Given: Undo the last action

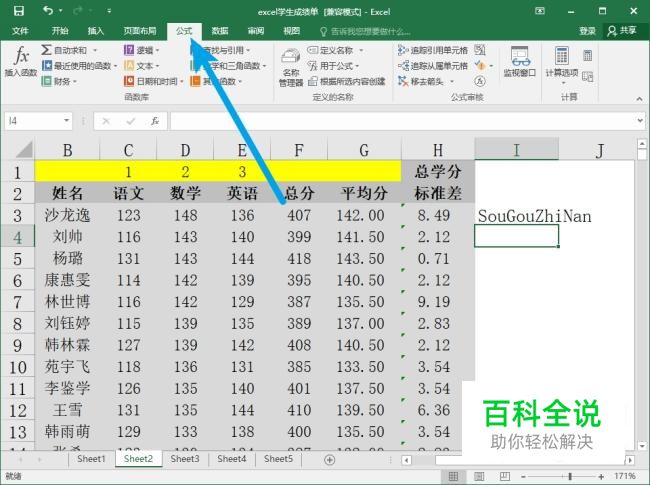Looking at the screenshot, I should (x=48, y=11).
